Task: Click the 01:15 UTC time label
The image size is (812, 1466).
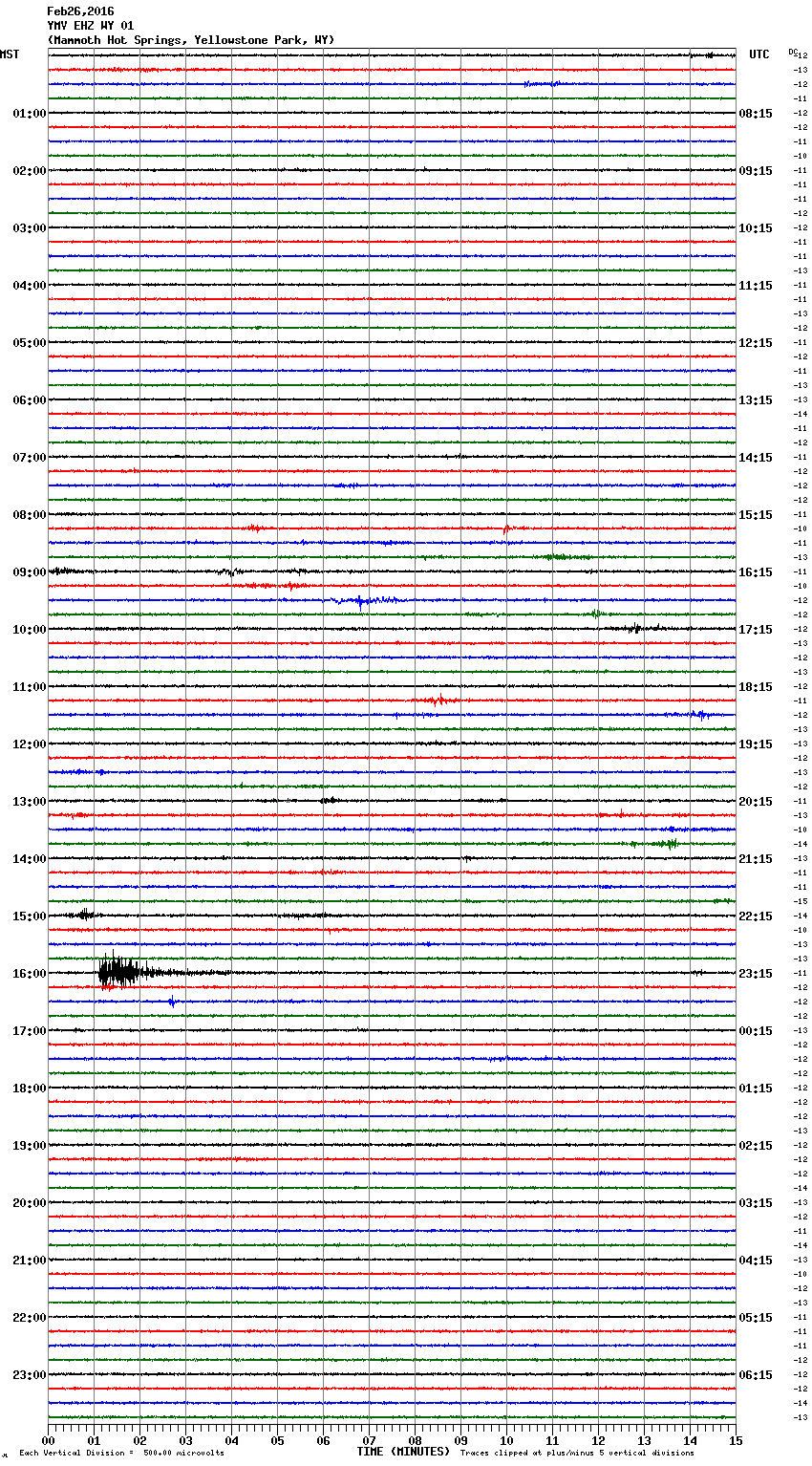Action: pyautogui.click(x=756, y=1089)
